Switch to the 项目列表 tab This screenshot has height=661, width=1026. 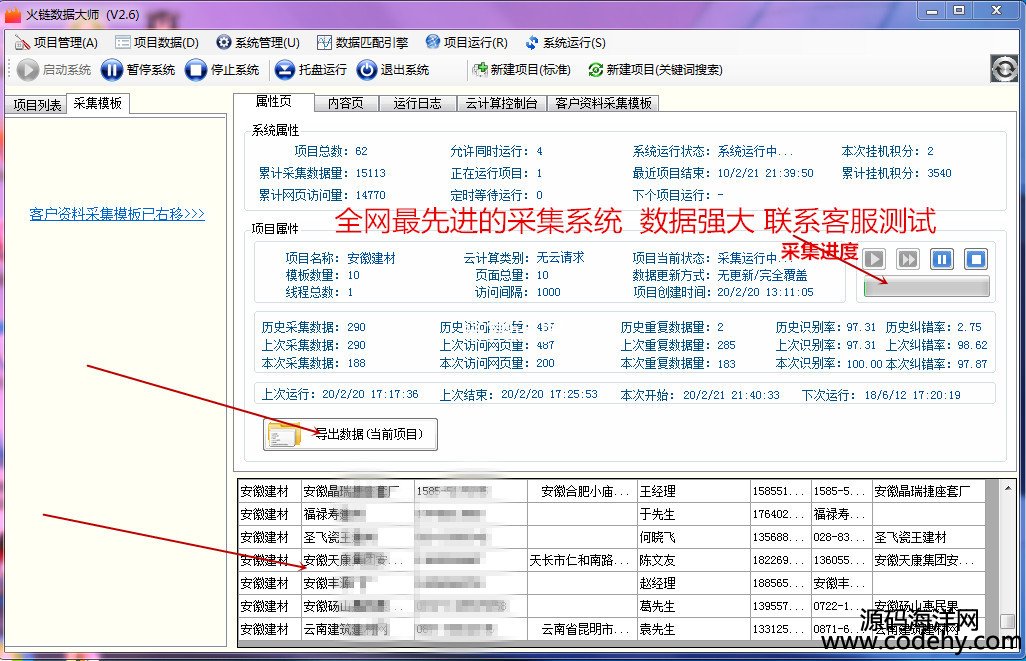pos(37,105)
